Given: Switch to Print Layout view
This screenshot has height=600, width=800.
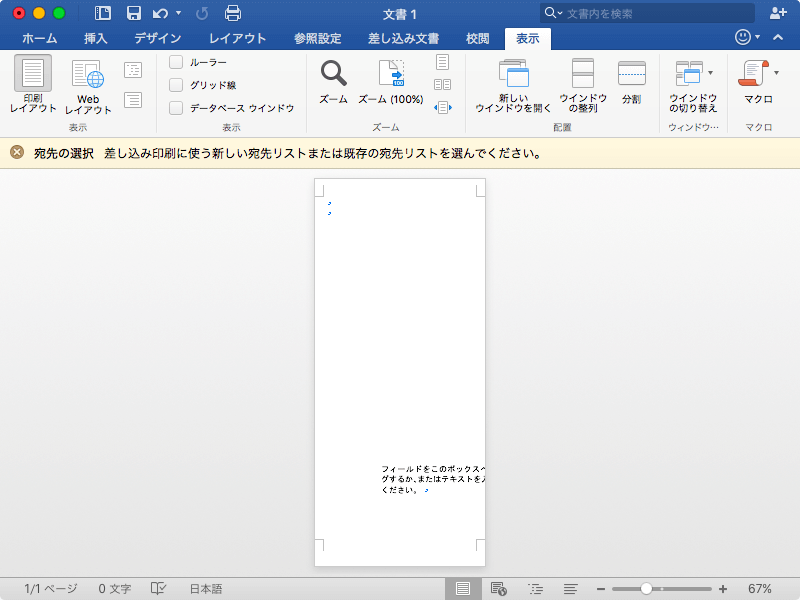Looking at the screenshot, I should (x=33, y=84).
